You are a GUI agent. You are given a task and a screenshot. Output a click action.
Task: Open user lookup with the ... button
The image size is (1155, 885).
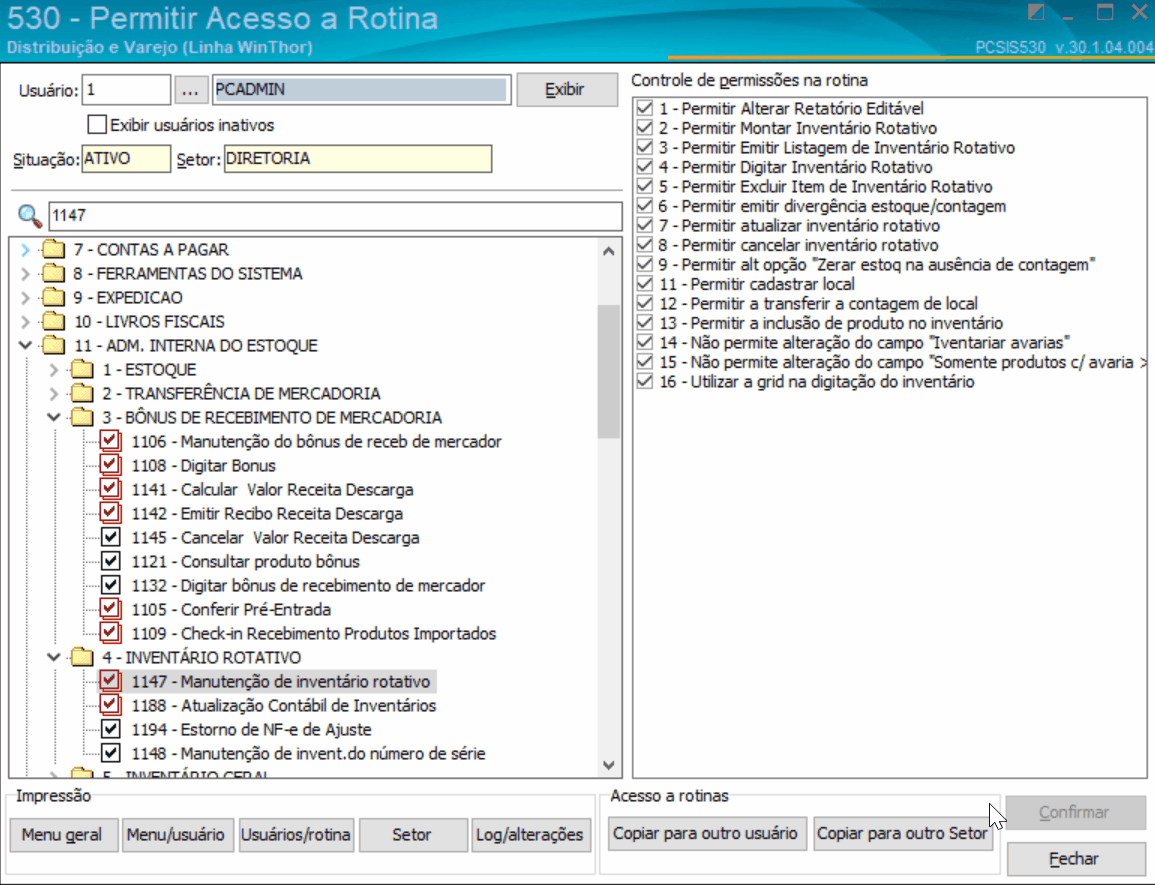pyautogui.click(x=190, y=90)
